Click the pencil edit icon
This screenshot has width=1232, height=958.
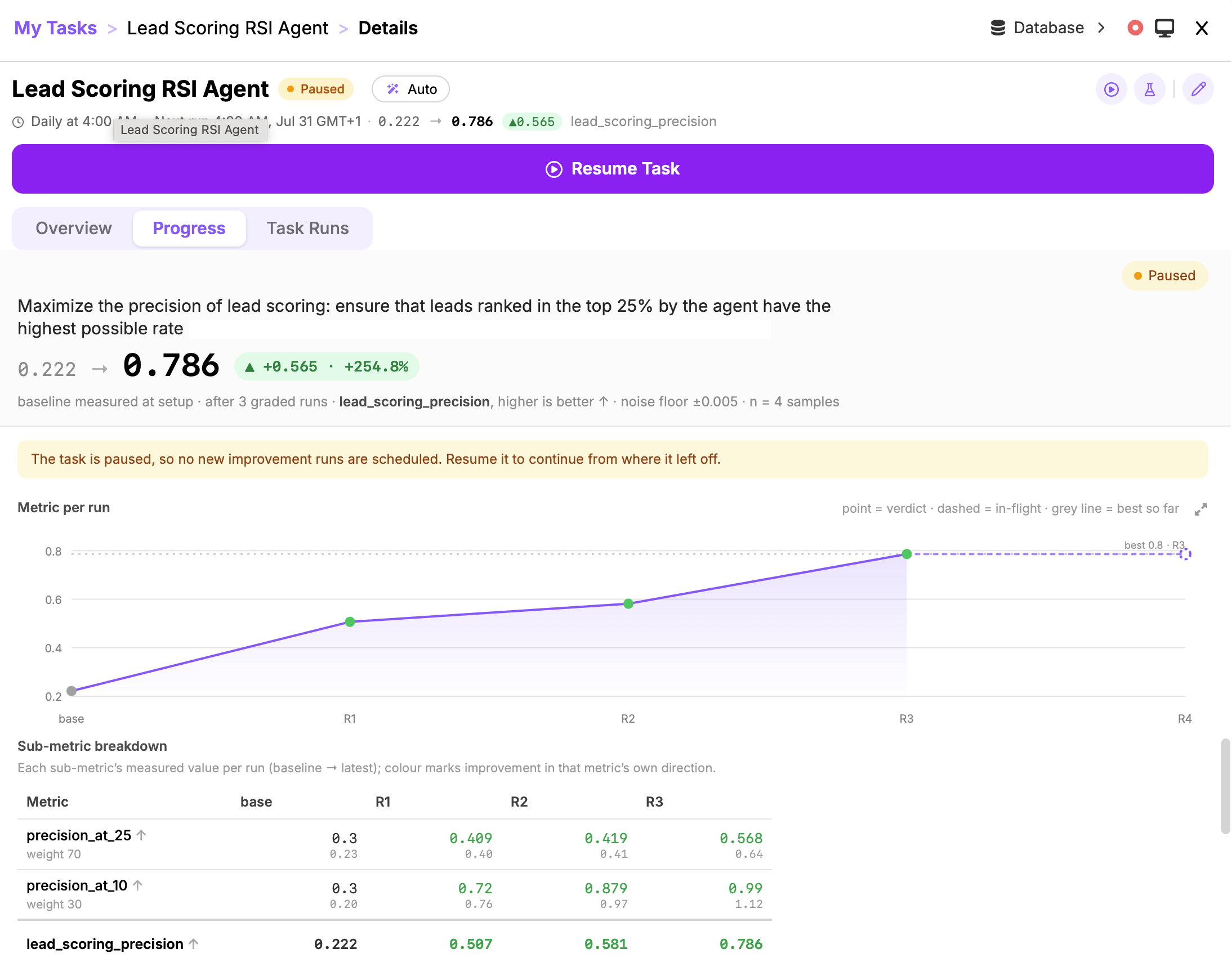(x=1199, y=89)
